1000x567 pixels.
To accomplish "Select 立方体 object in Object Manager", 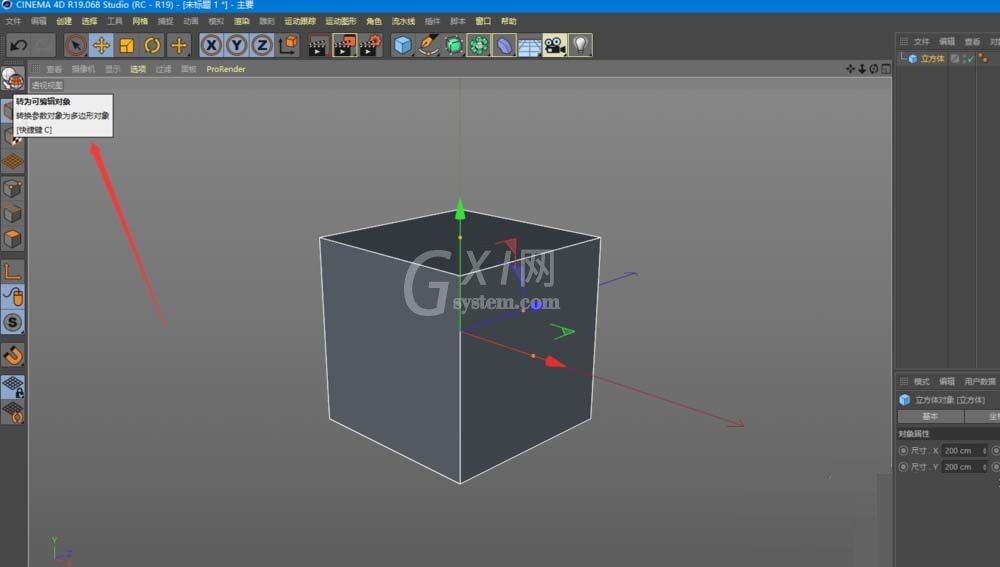I will point(932,59).
